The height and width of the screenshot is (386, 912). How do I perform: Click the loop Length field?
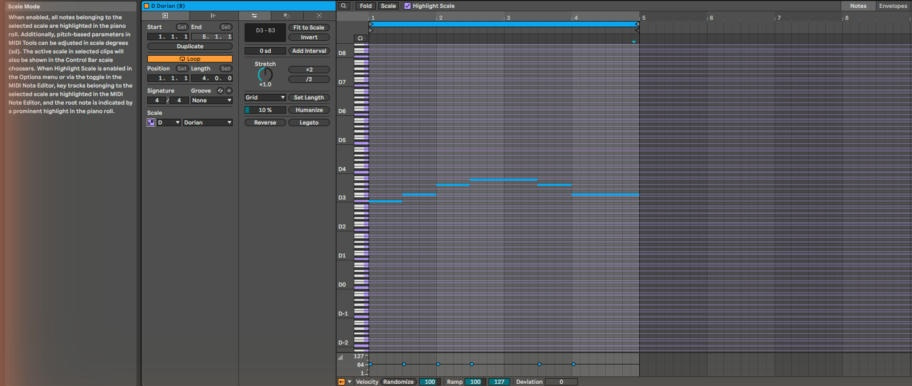click(212, 78)
